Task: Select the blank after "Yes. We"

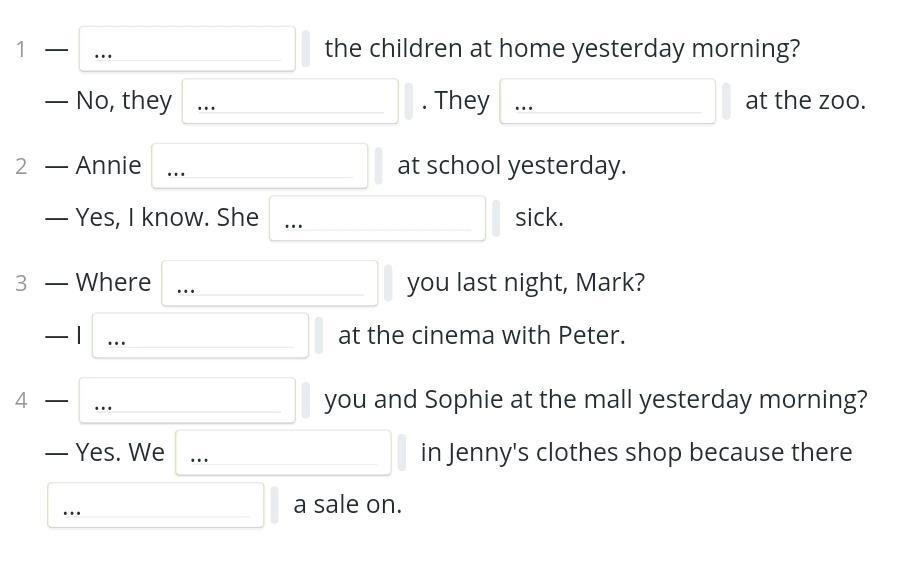Action: pos(283,453)
